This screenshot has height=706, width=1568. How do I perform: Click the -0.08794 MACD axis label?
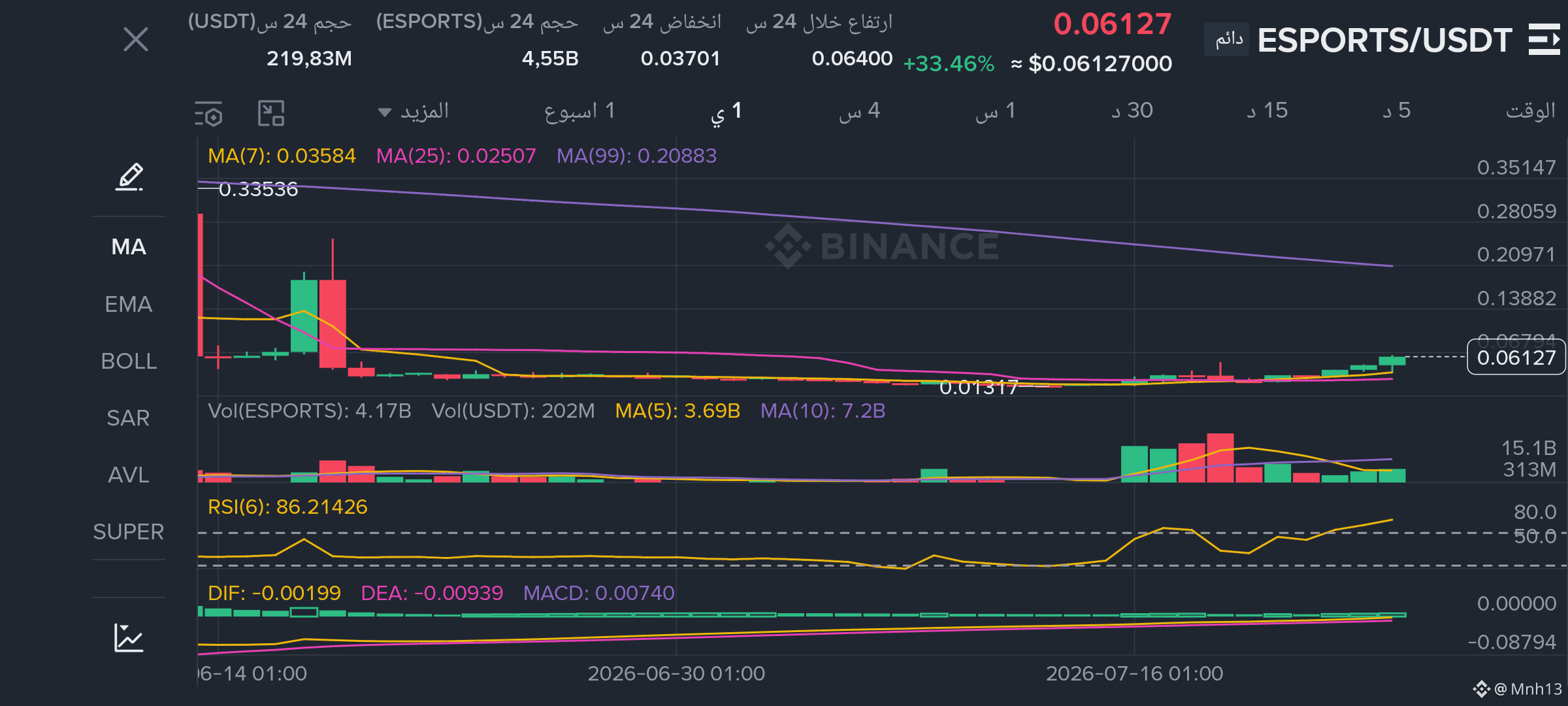pos(1511,643)
